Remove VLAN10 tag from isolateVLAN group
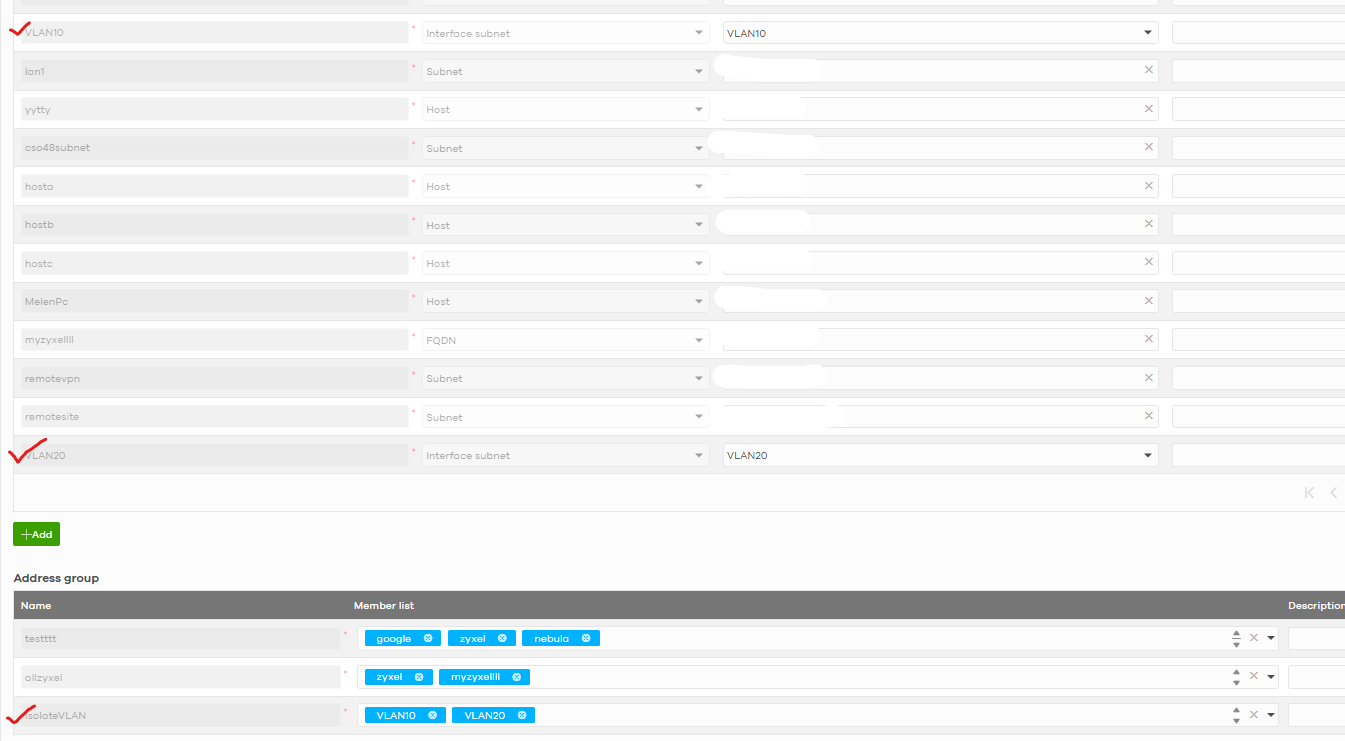The height and width of the screenshot is (741, 1345). tap(432, 715)
